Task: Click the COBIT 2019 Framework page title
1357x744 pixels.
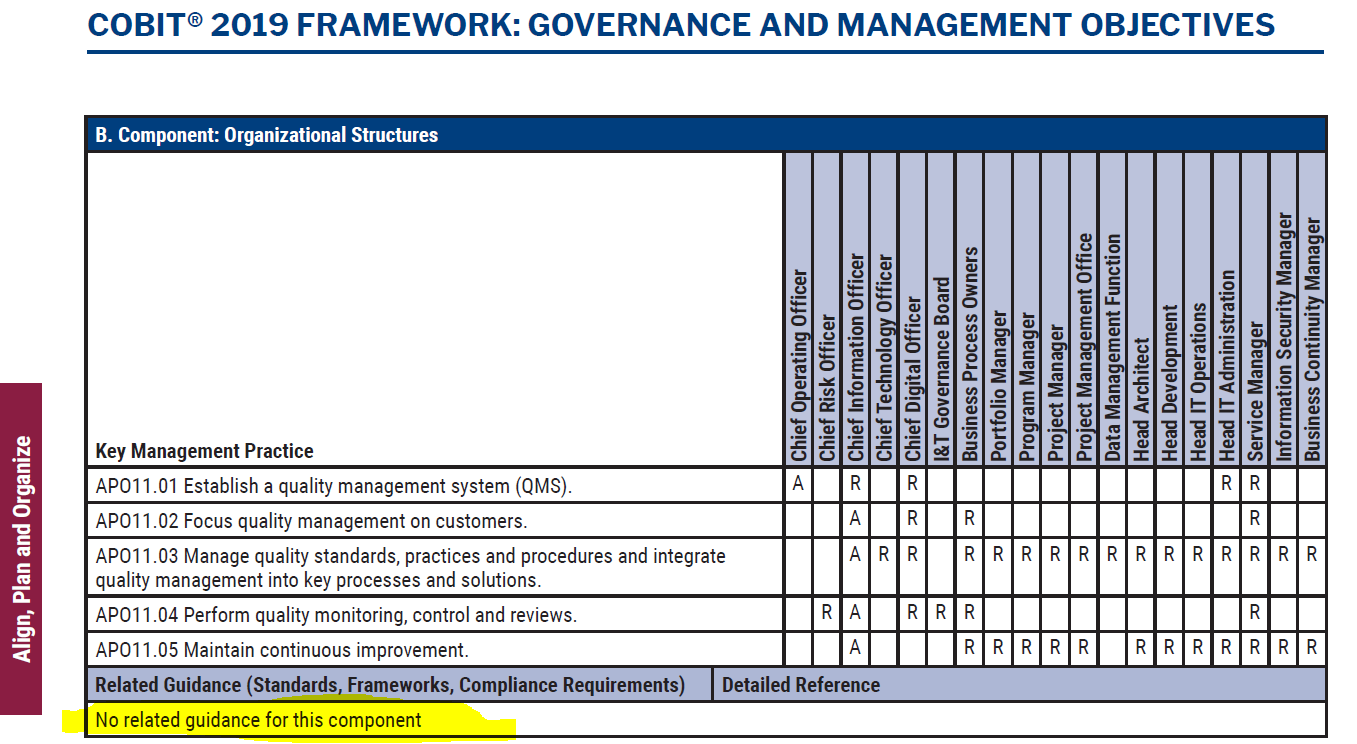Action: pos(681,23)
